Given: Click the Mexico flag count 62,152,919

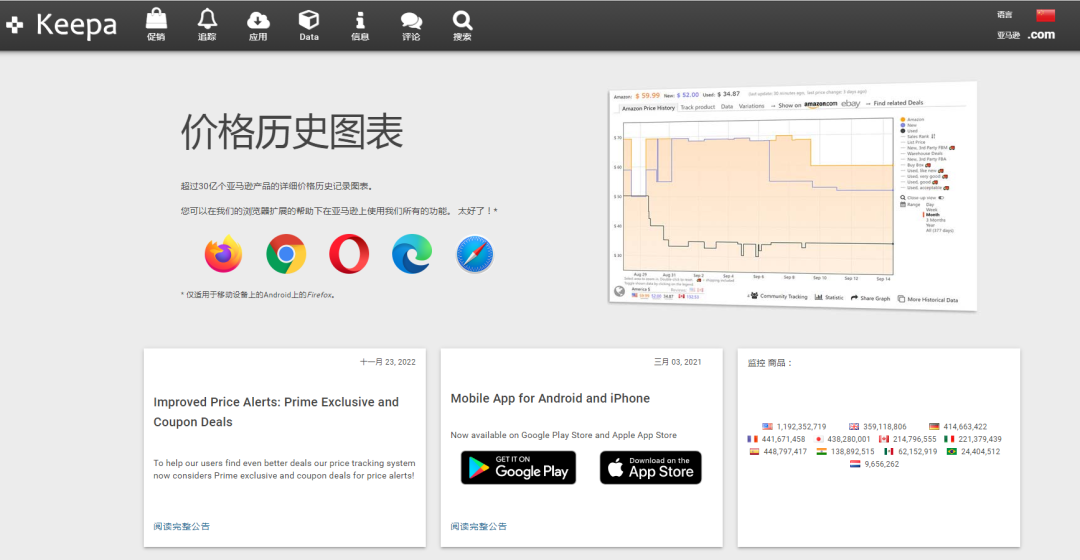Looking at the screenshot, I should pyautogui.click(x=911, y=452).
